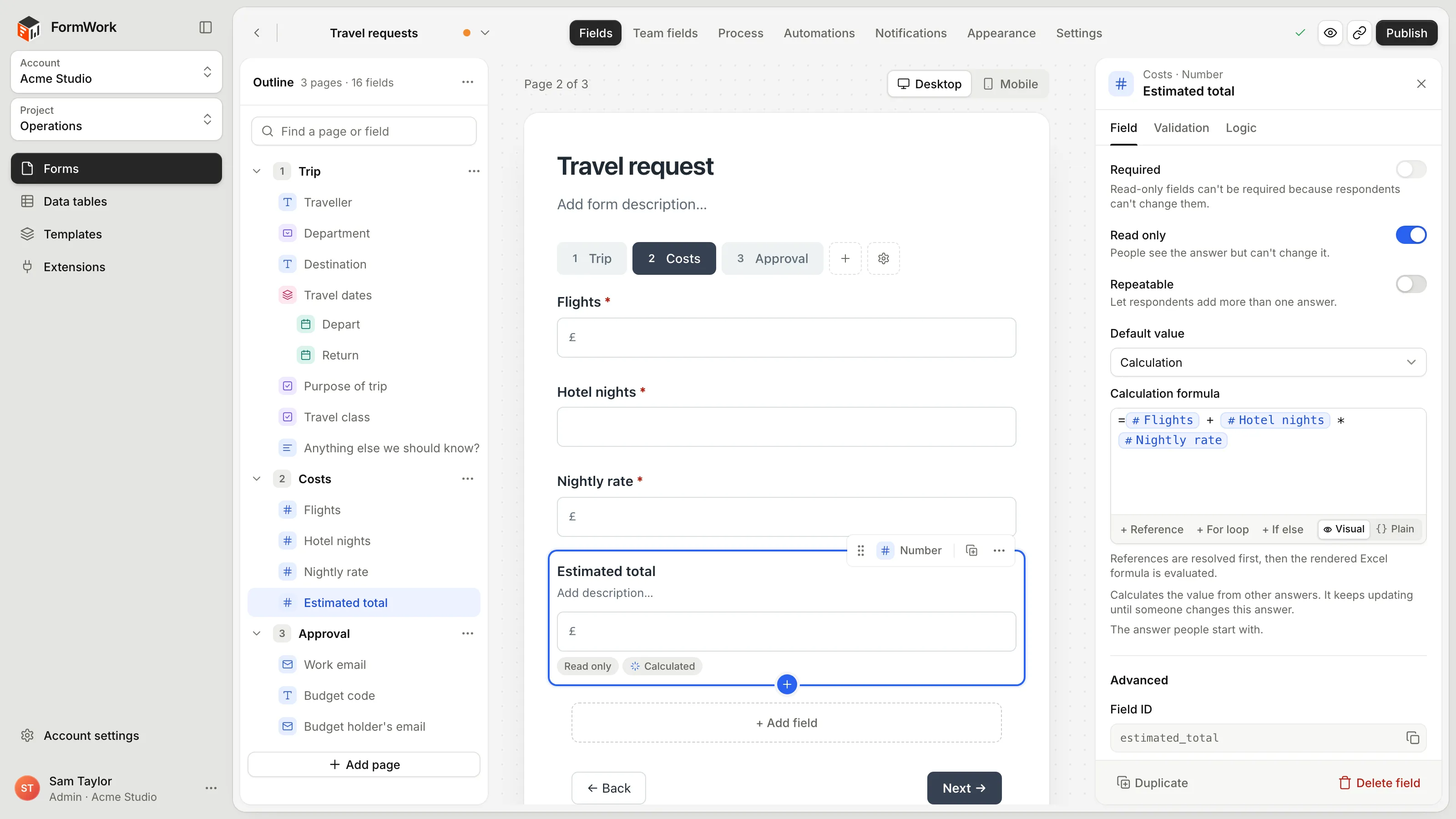Close the Estimated total properties panel

(1421, 84)
